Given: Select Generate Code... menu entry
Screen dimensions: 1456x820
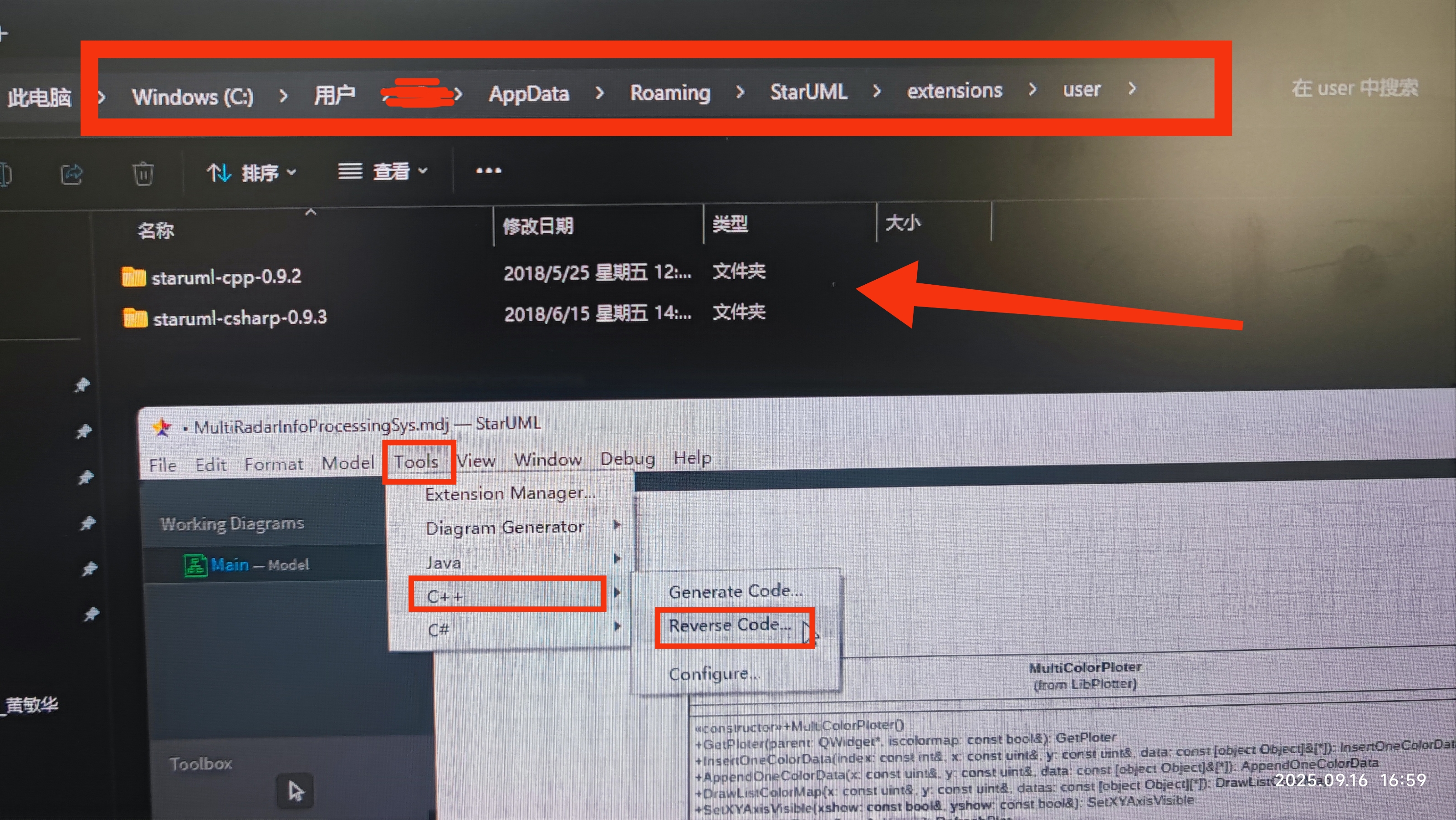Looking at the screenshot, I should pos(735,591).
